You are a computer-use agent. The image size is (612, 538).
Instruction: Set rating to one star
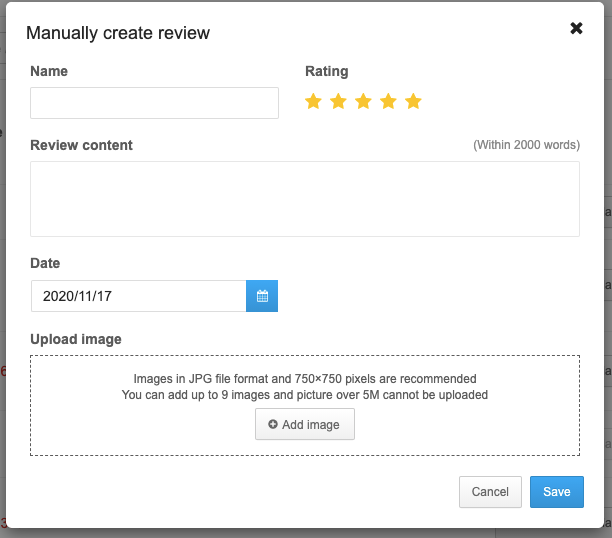313,101
